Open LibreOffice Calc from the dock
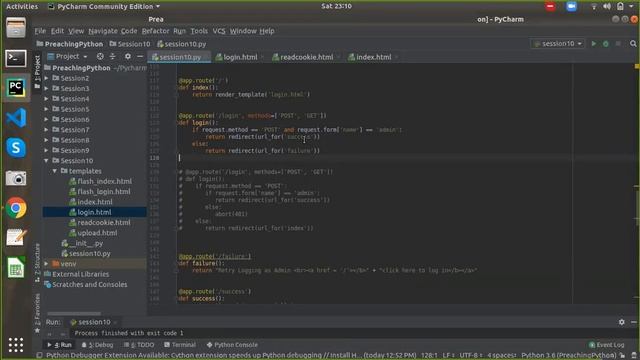 pos(16,268)
